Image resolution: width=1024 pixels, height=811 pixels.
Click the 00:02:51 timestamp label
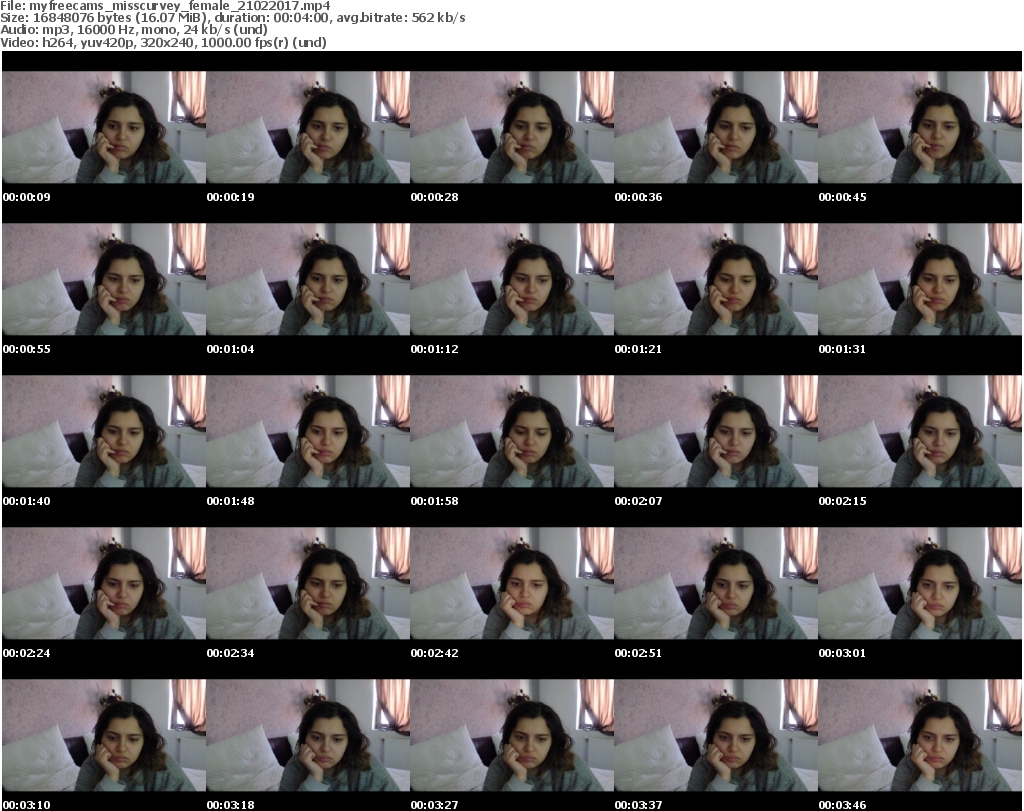638,653
